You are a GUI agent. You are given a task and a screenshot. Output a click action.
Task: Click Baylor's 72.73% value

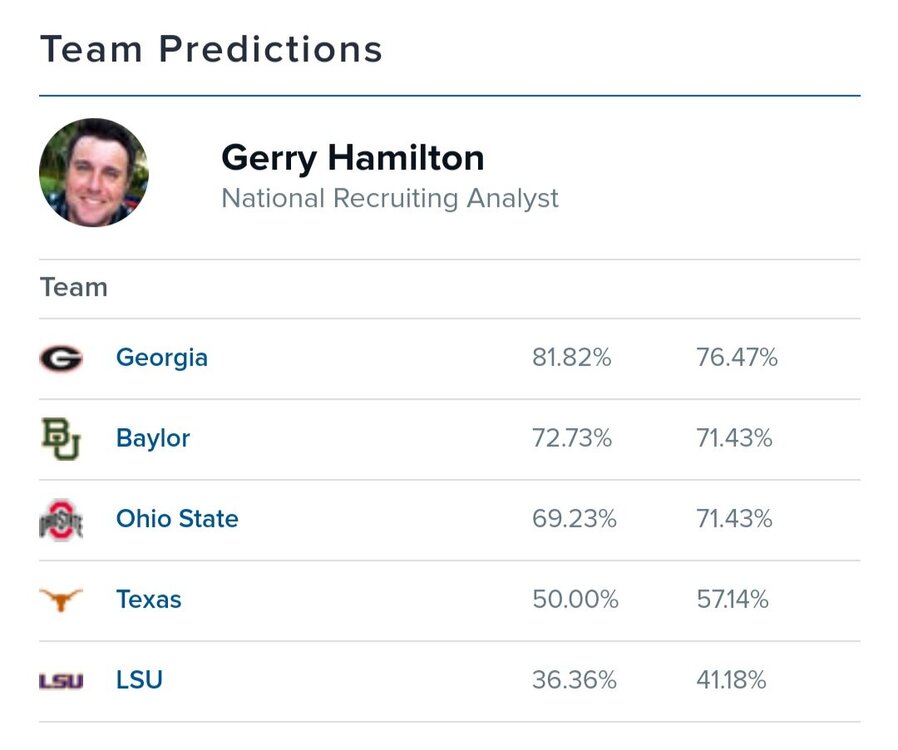point(571,438)
